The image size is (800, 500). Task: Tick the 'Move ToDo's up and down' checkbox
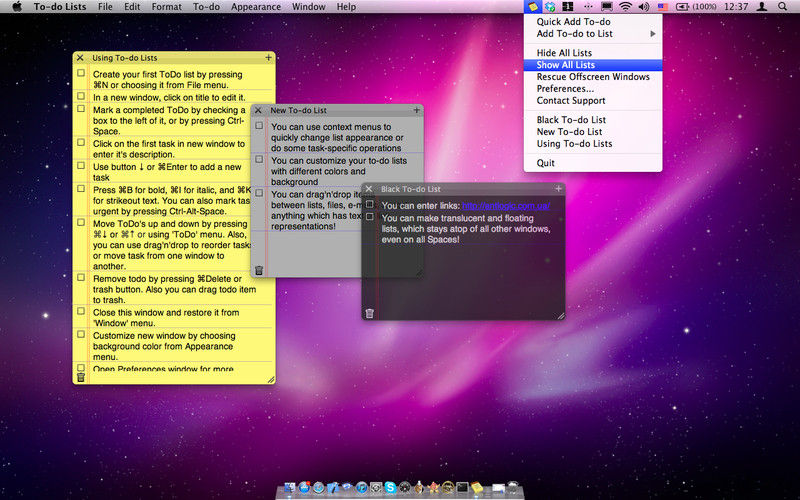pyautogui.click(x=81, y=222)
